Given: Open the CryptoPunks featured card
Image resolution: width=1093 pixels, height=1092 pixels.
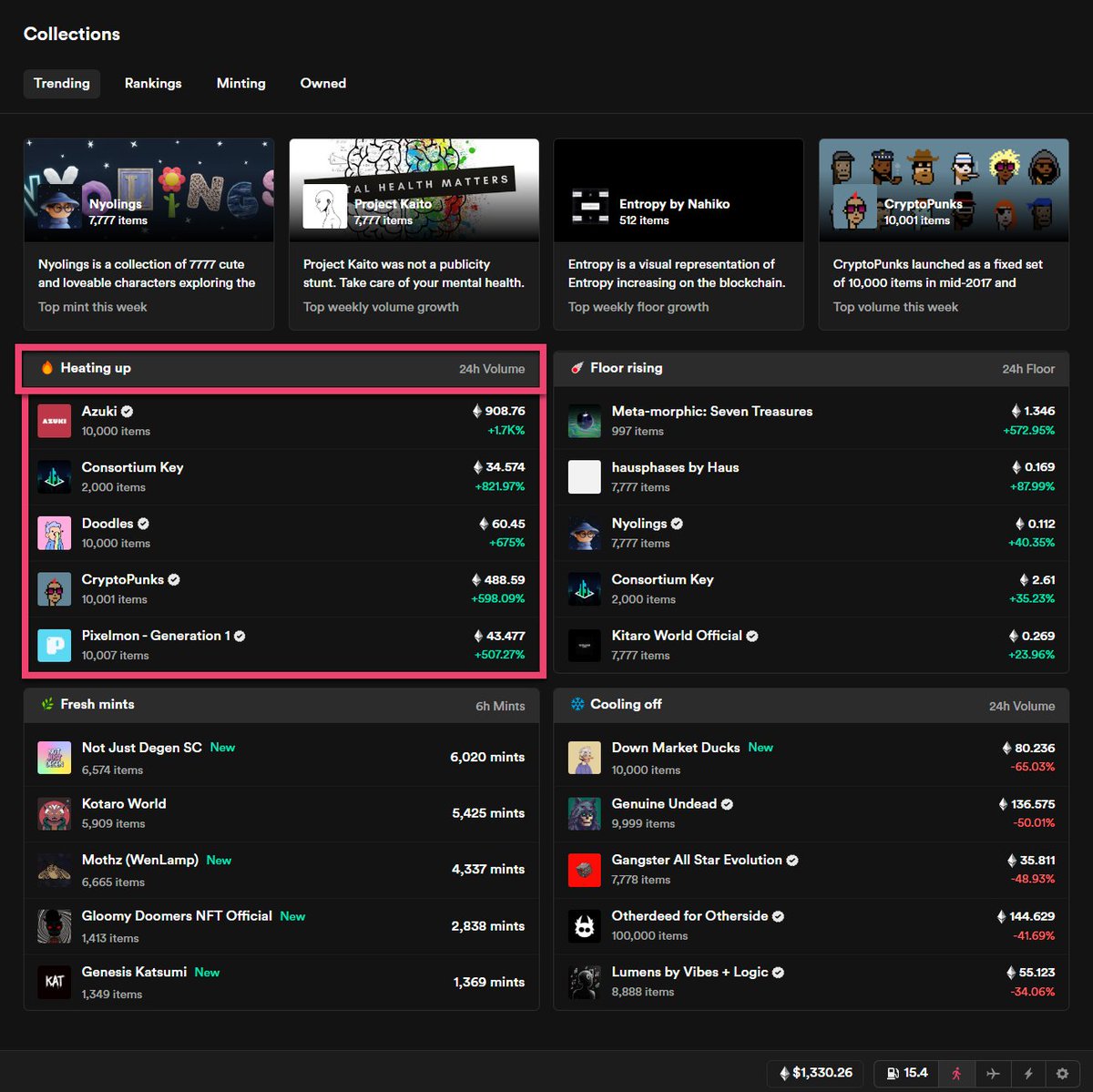Looking at the screenshot, I should tap(944, 234).
